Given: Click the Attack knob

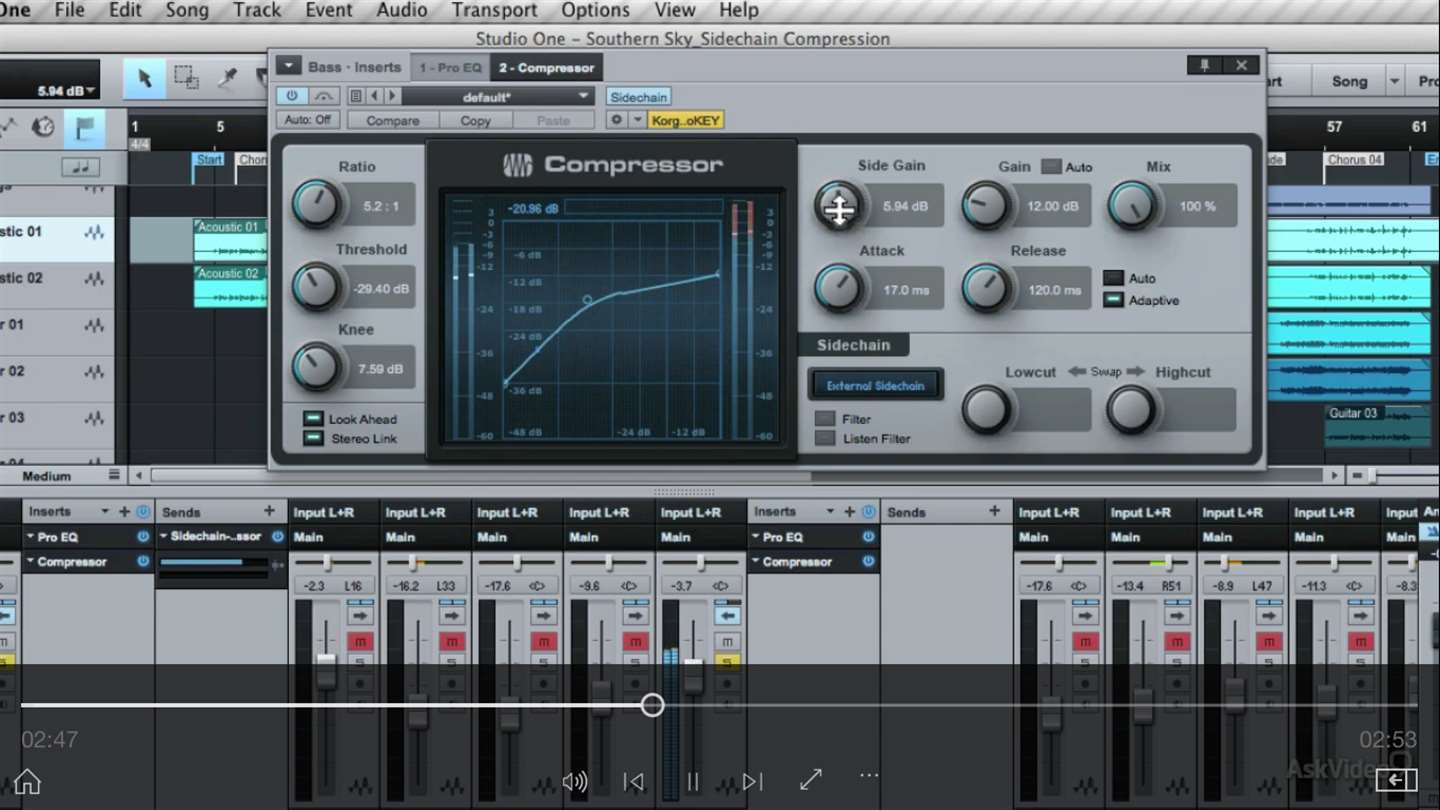Looking at the screenshot, I should 838,289.
